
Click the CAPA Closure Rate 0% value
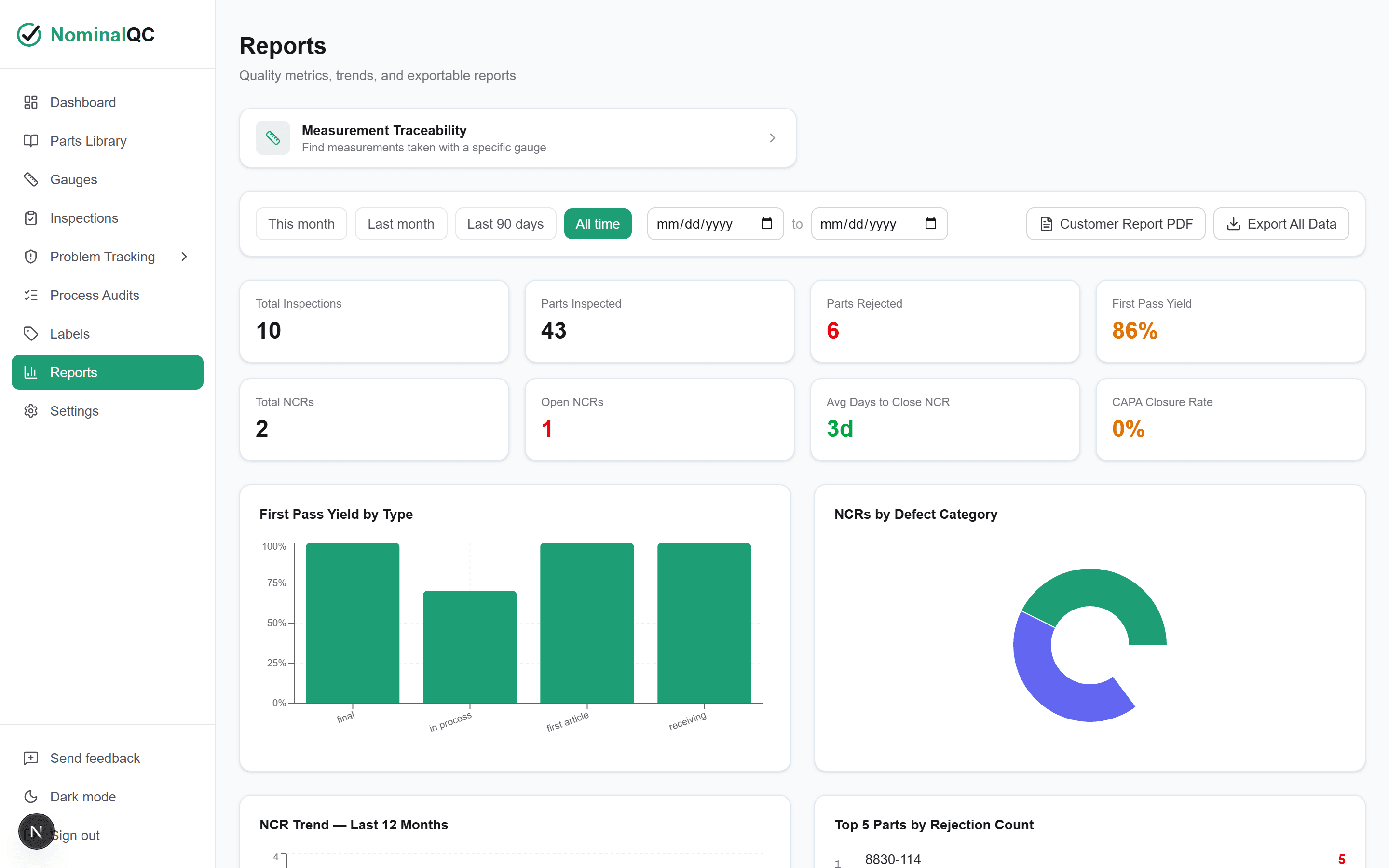[1129, 429]
